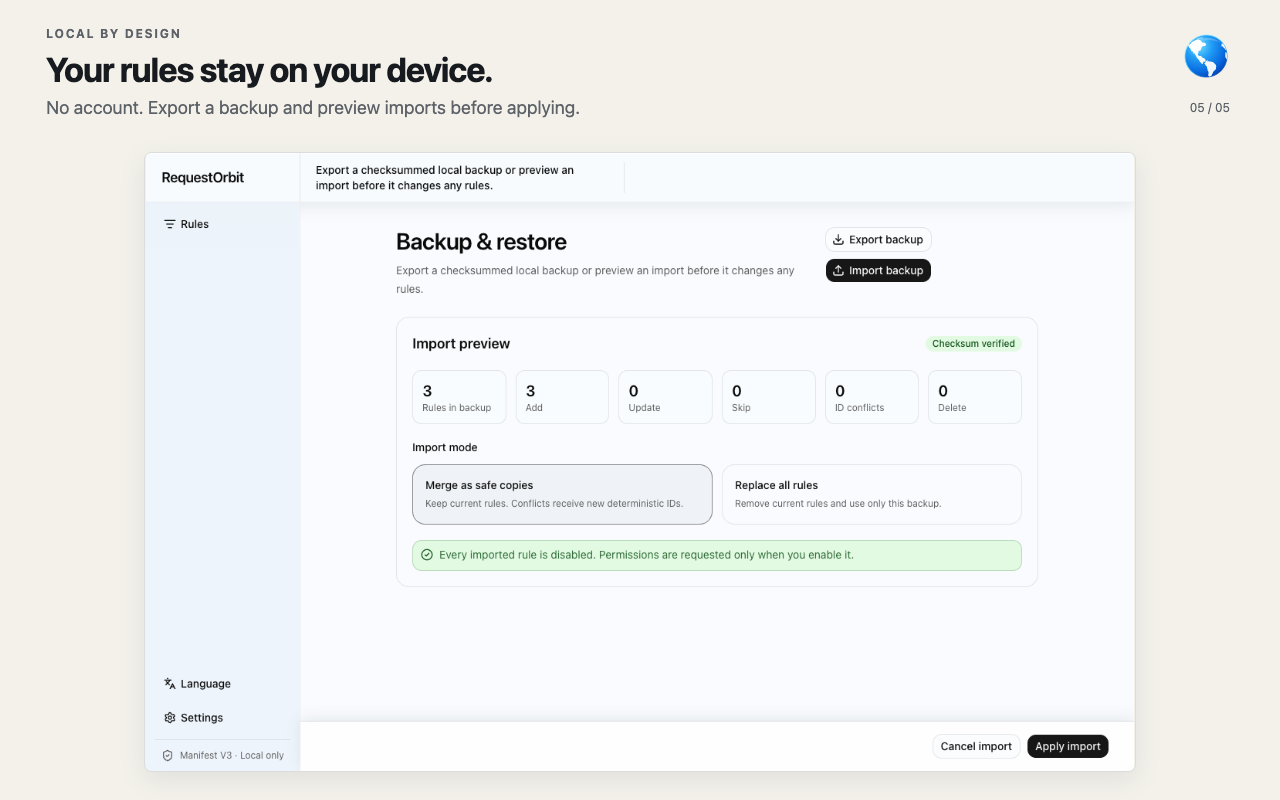Click the ID conflicts count card

(x=872, y=397)
